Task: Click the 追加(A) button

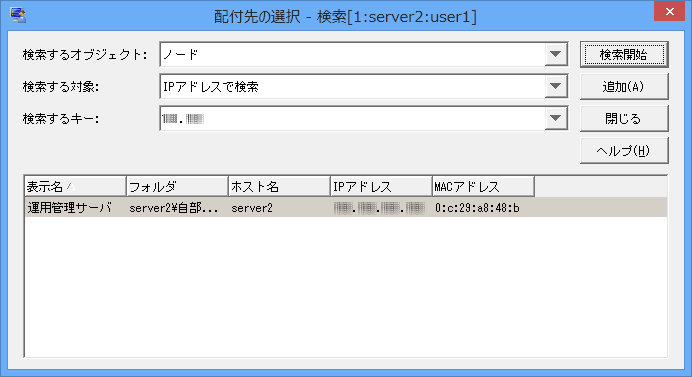Action: (x=624, y=87)
